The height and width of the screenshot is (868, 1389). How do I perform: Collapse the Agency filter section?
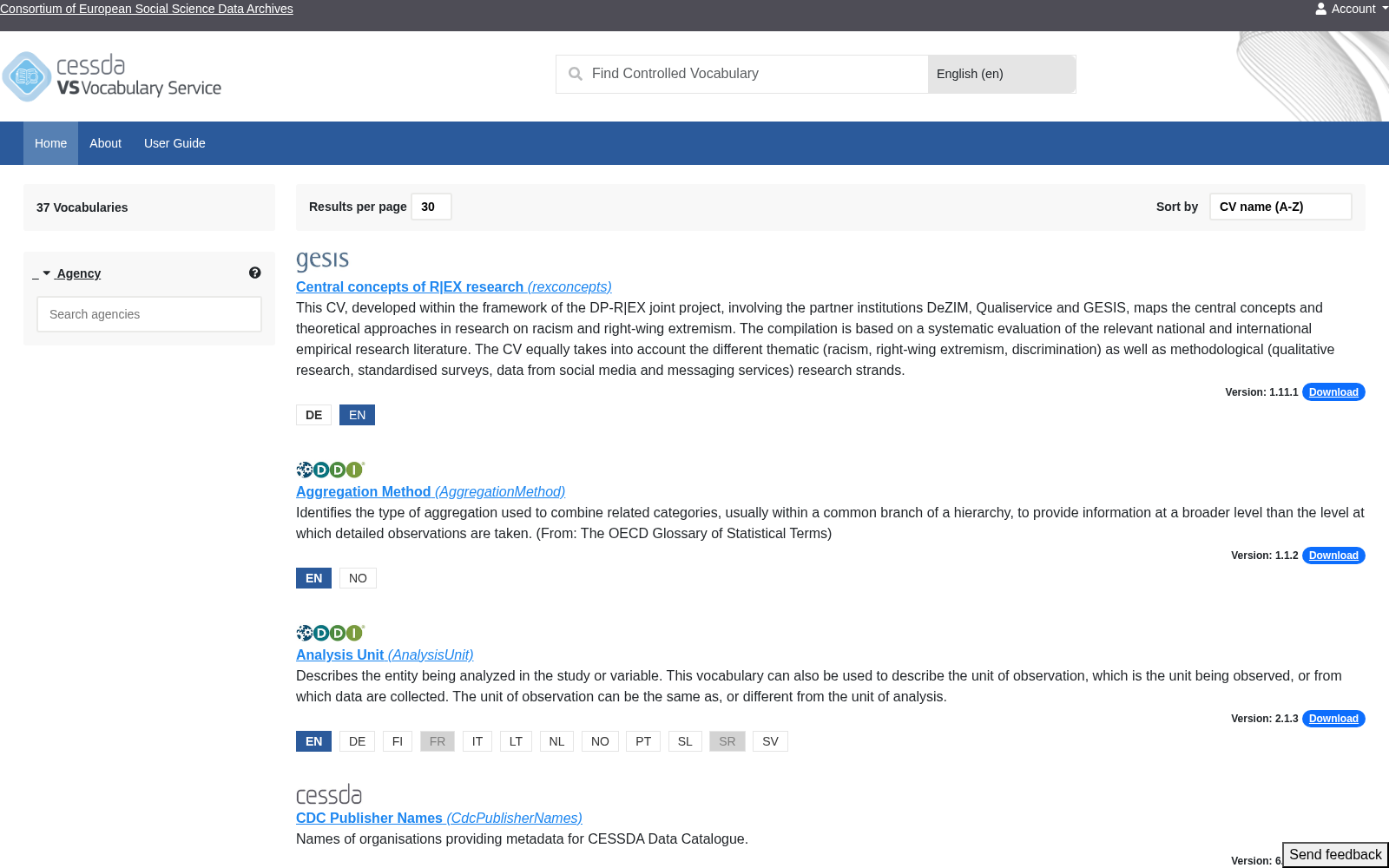point(69,273)
